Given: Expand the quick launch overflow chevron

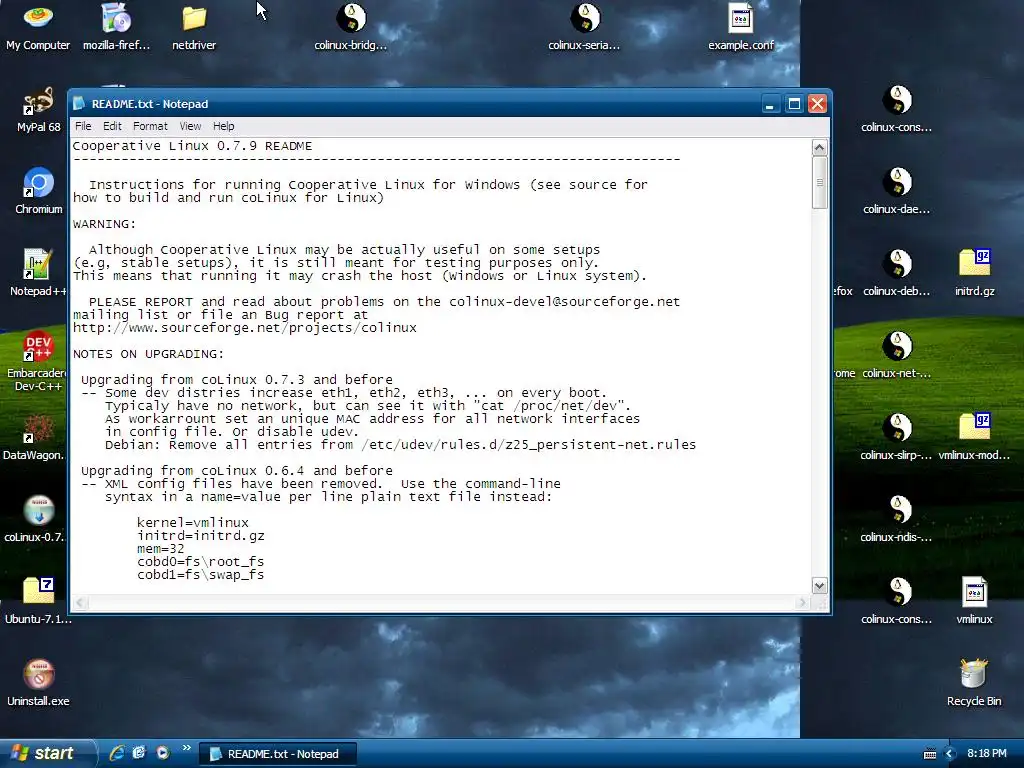Looking at the screenshot, I should pos(187,748).
